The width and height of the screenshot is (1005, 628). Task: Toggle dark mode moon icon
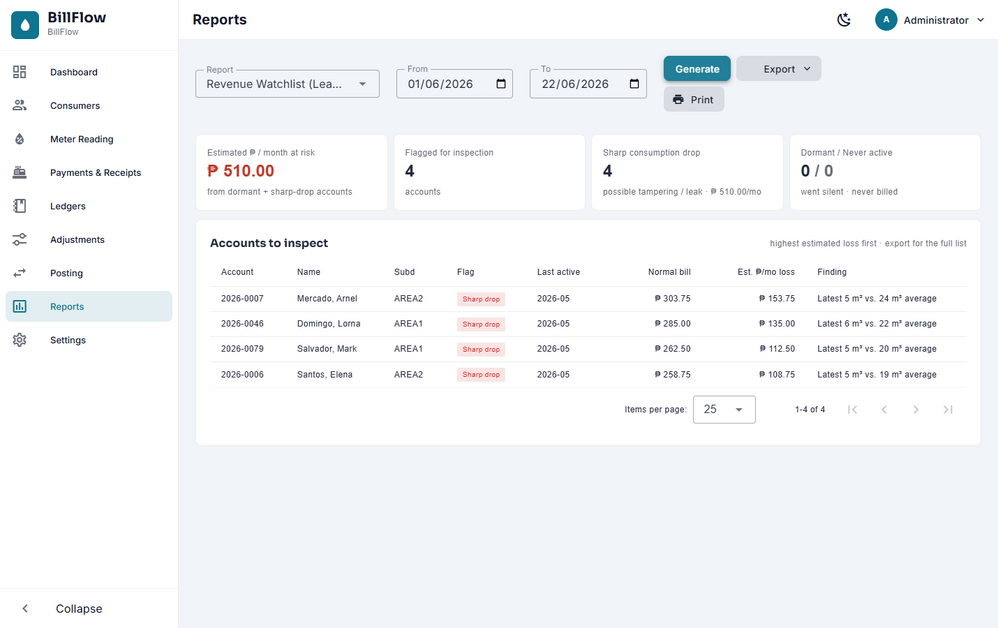coord(844,20)
